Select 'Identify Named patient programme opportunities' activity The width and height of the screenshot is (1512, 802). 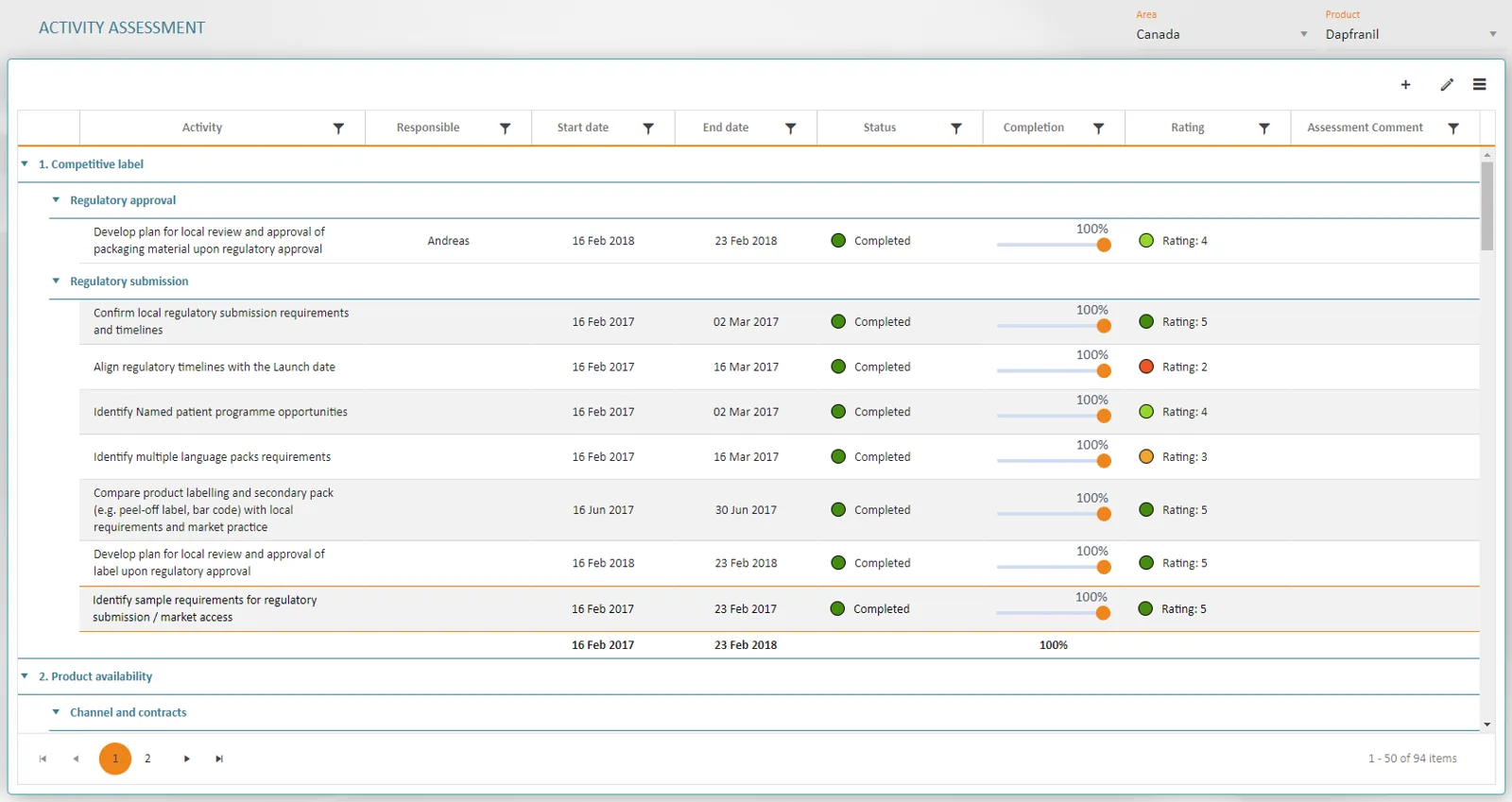pyautogui.click(x=220, y=412)
